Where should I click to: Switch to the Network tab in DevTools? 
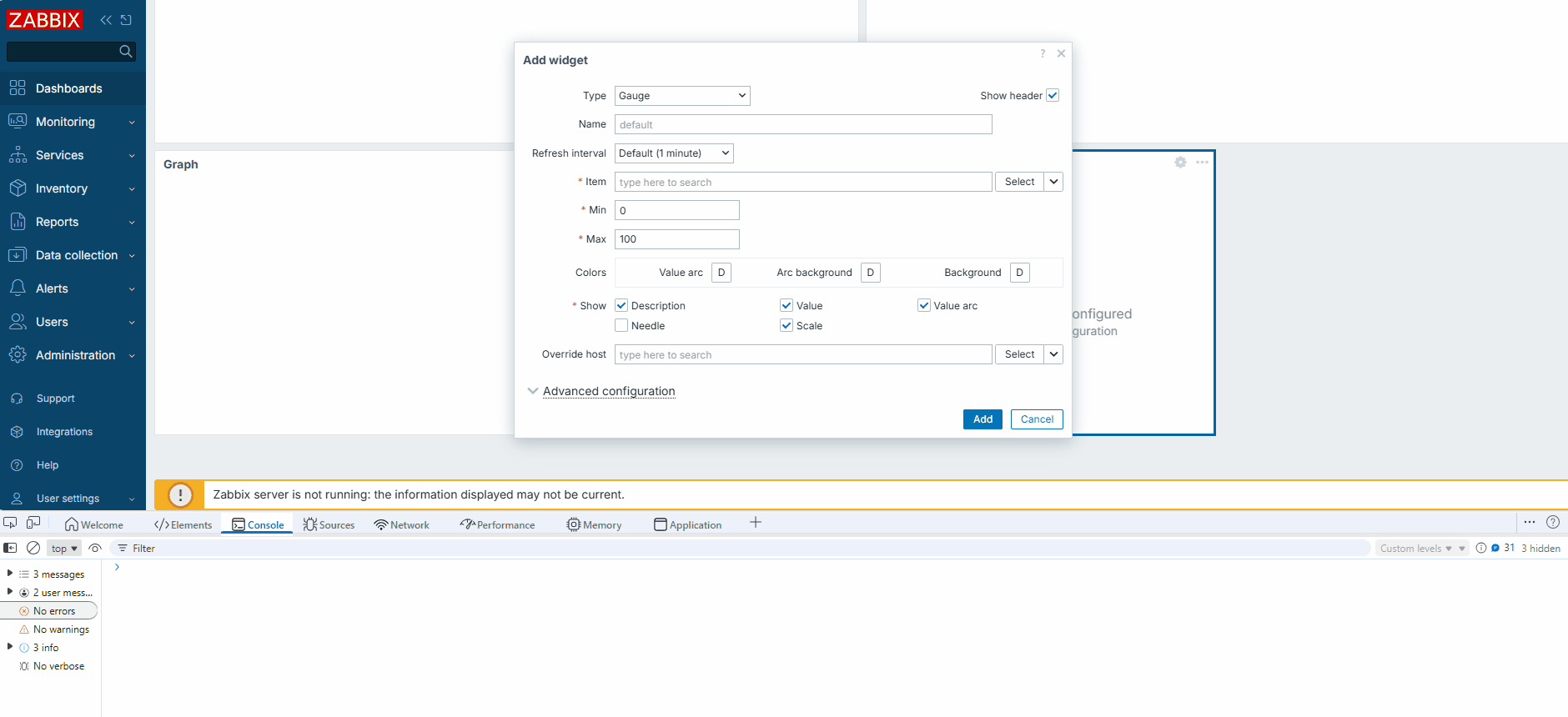tap(402, 524)
